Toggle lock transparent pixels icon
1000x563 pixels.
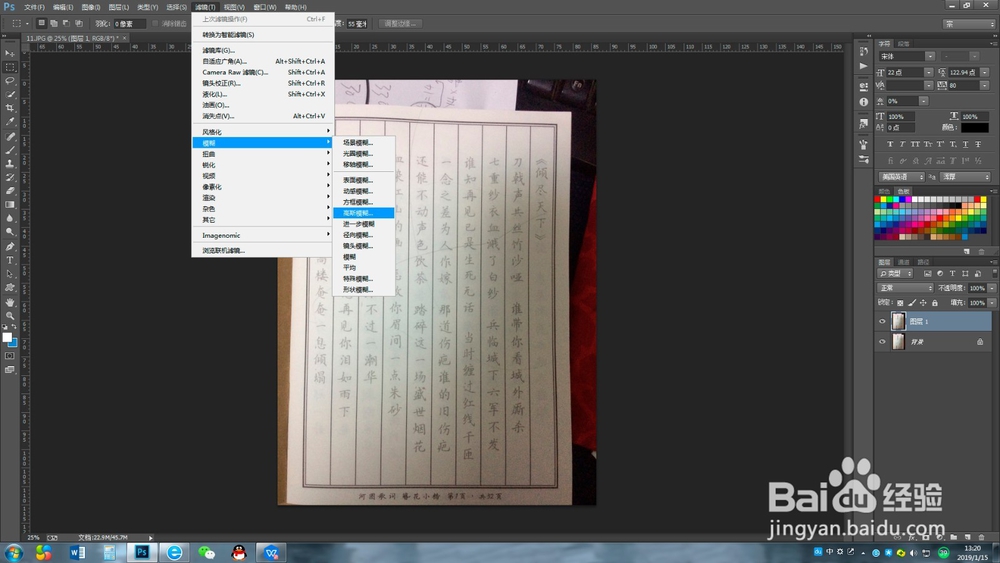point(900,303)
